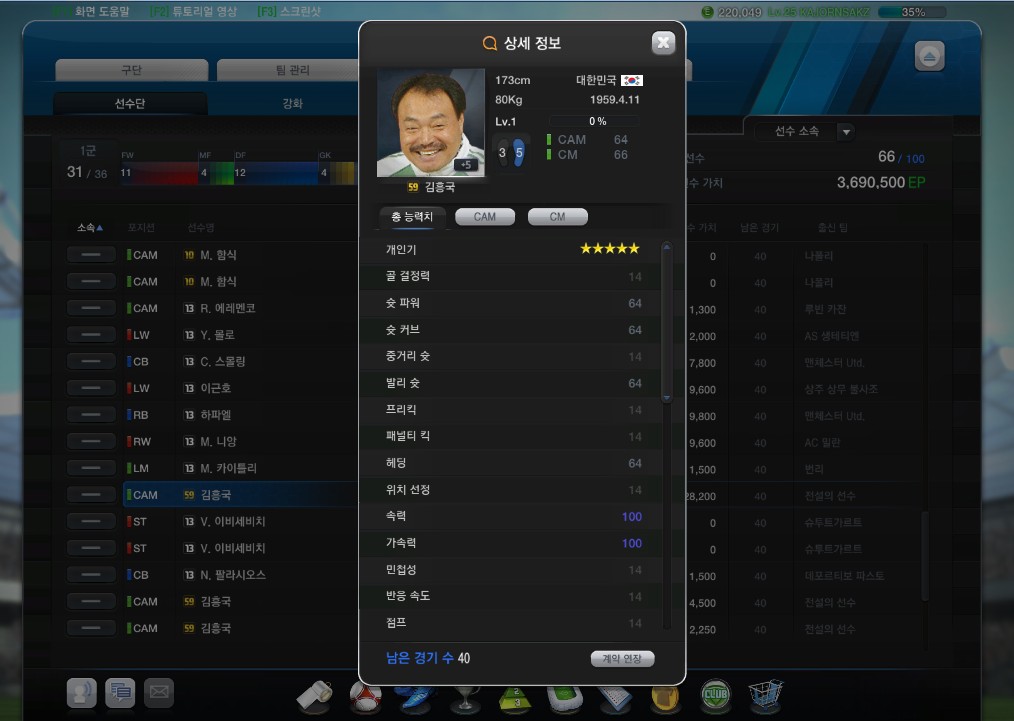Click the 계약 연장 contract extension button
The width and height of the screenshot is (1014, 721).
[x=622, y=658]
